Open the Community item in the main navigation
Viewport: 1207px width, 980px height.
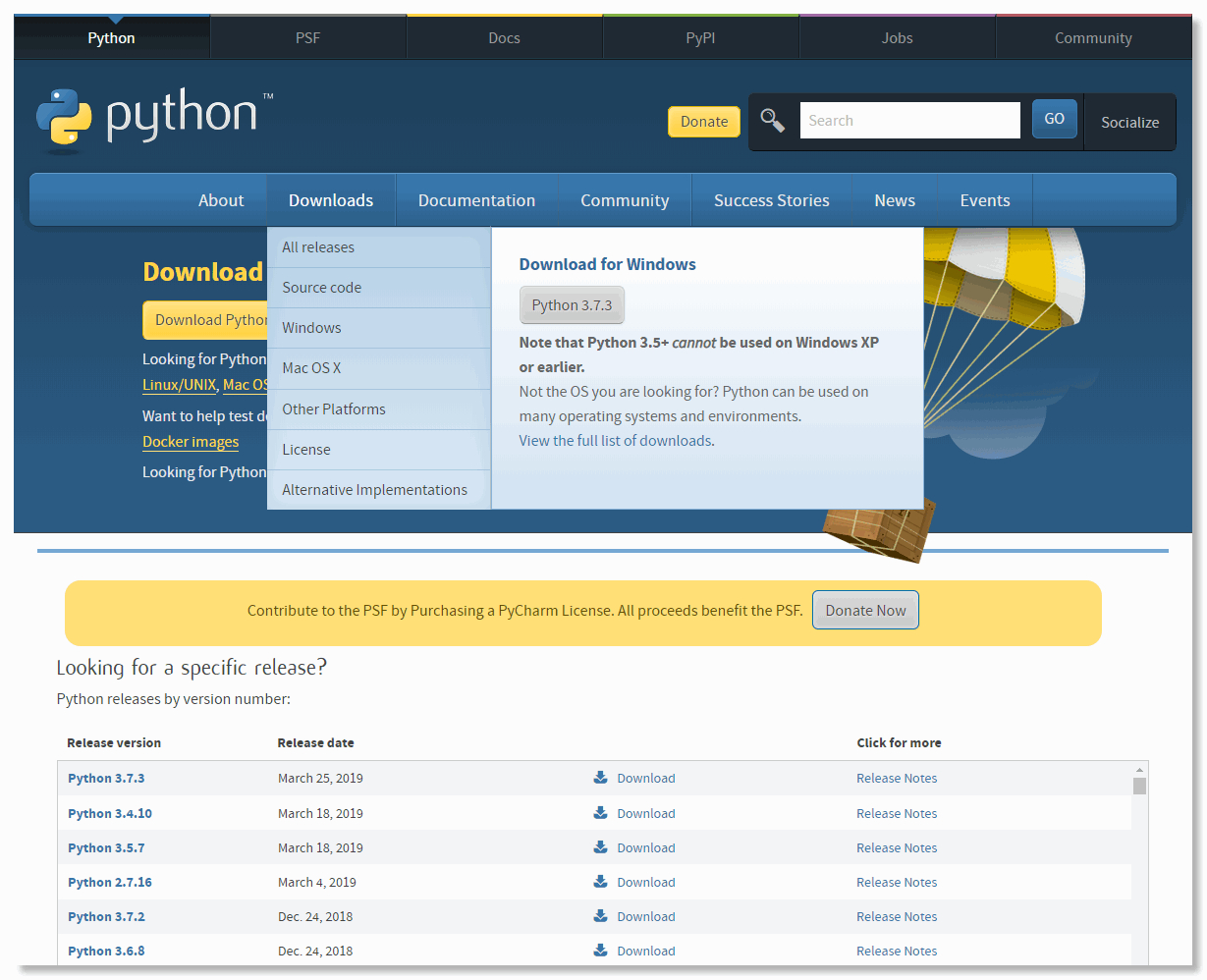click(x=625, y=200)
